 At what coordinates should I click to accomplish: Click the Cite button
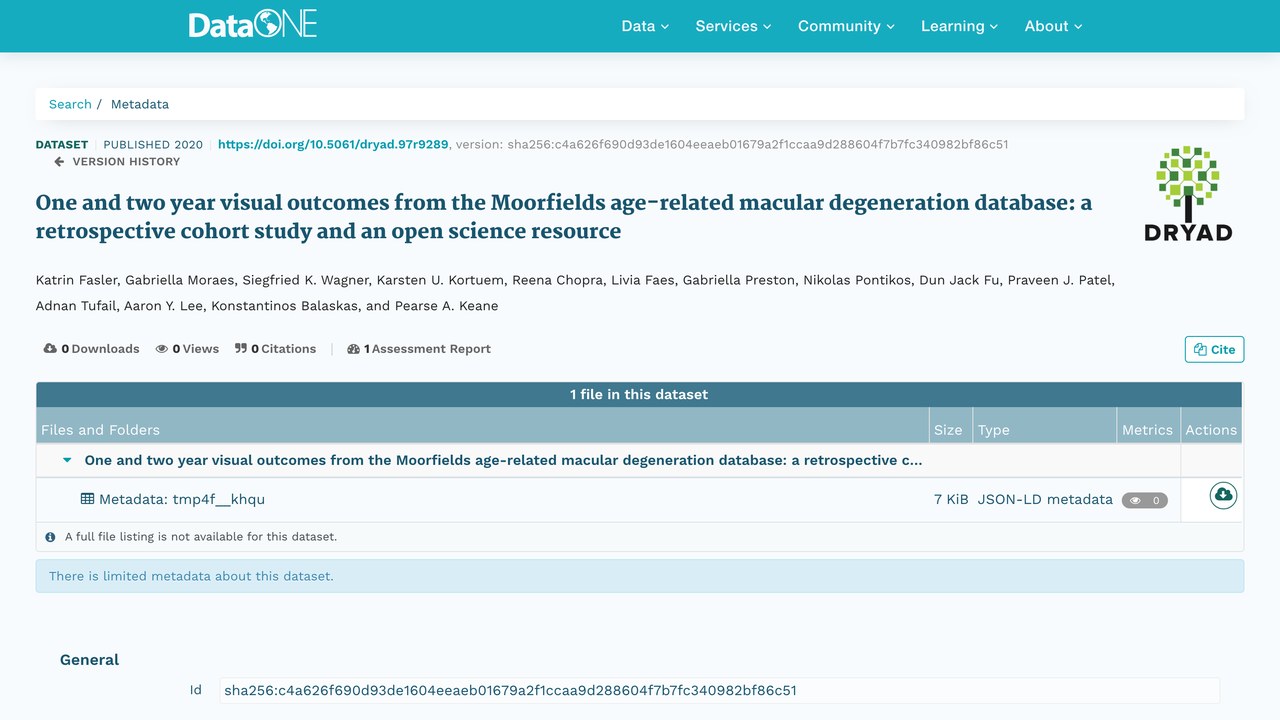click(x=1214, y=349)
